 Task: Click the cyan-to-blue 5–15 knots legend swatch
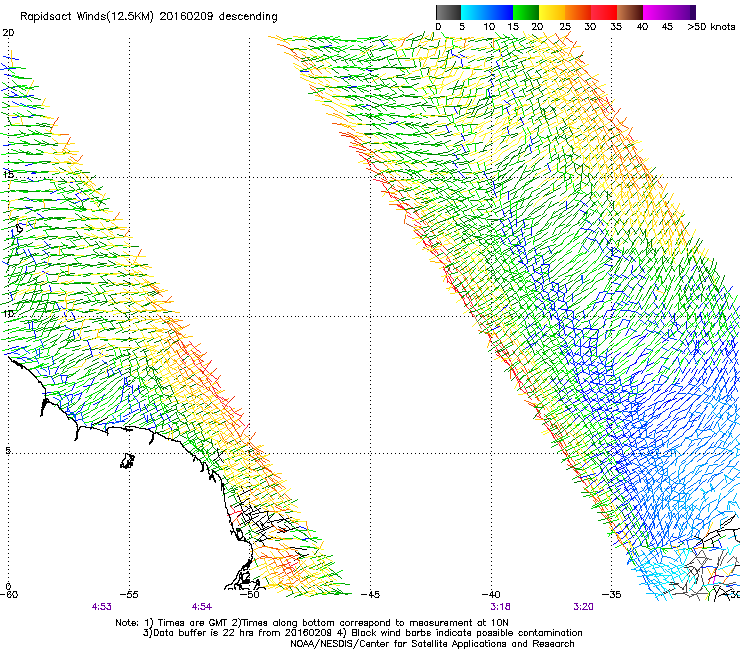click(x=487, y=12)
